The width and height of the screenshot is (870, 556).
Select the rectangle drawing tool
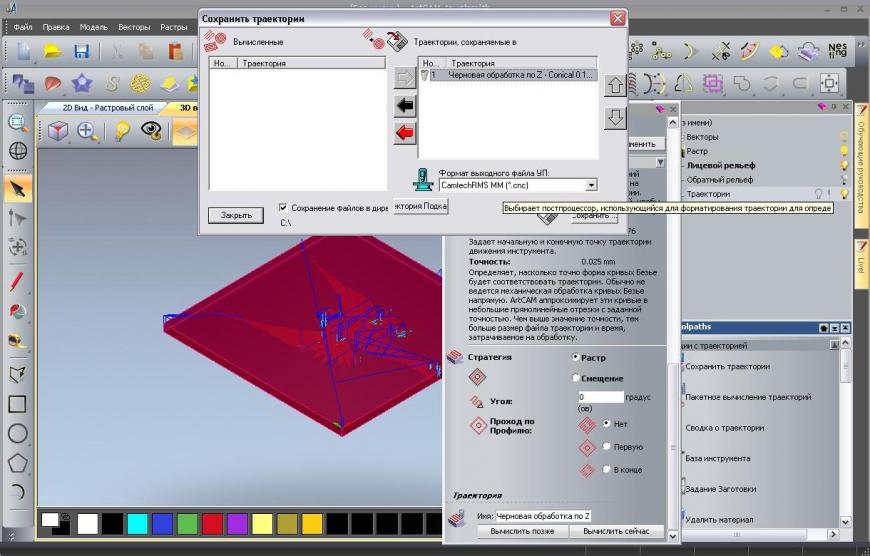pos(17,404)
